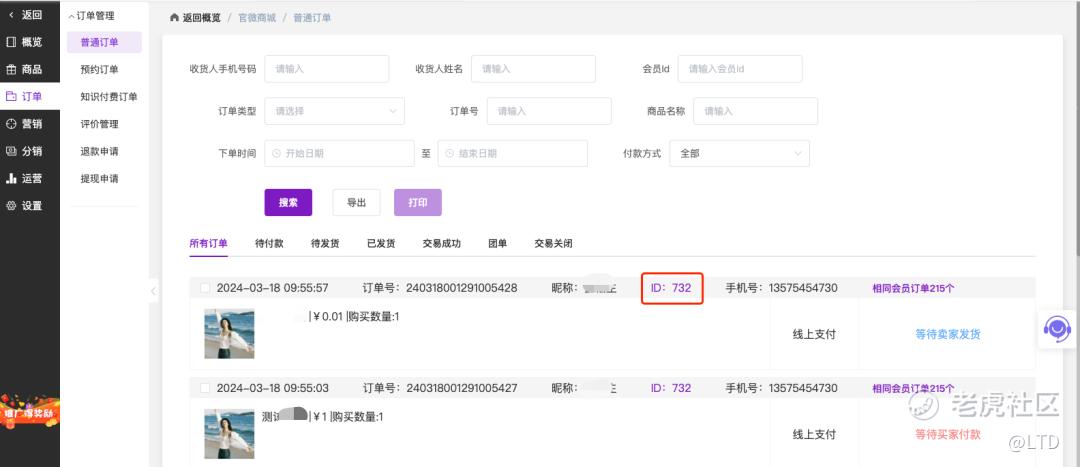The width and height of the screenshot is (1080, 467).
Task: Collapse the submenu panel with left arrow handle
Action: pos(154,291)
